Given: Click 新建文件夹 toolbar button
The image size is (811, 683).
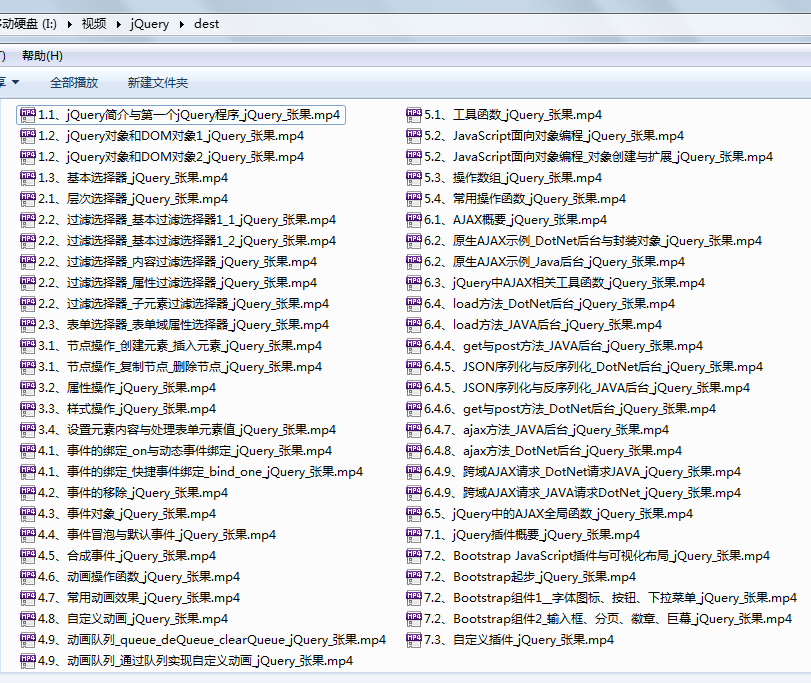Looking at the screenshot, I should pyautogui.click(x=158, y=83).
